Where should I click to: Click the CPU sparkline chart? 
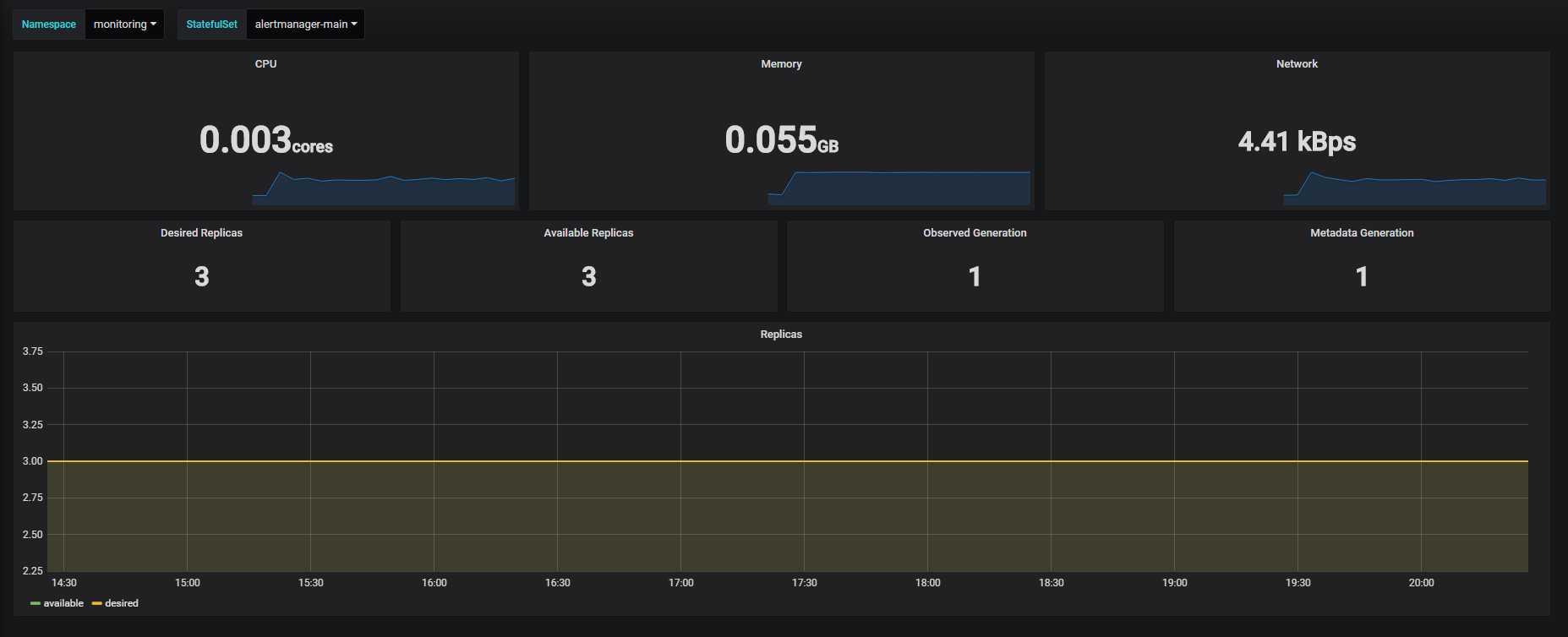pyautogui.click(x=384, y=188)
